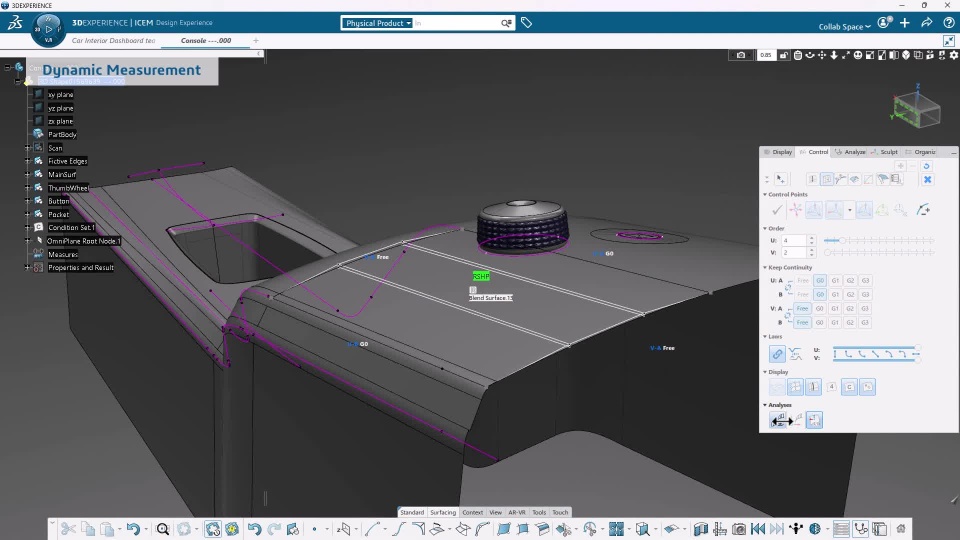Click the tag icon beside search bar
This screenshot has height=540, width=960.
(x=526, y=23)
